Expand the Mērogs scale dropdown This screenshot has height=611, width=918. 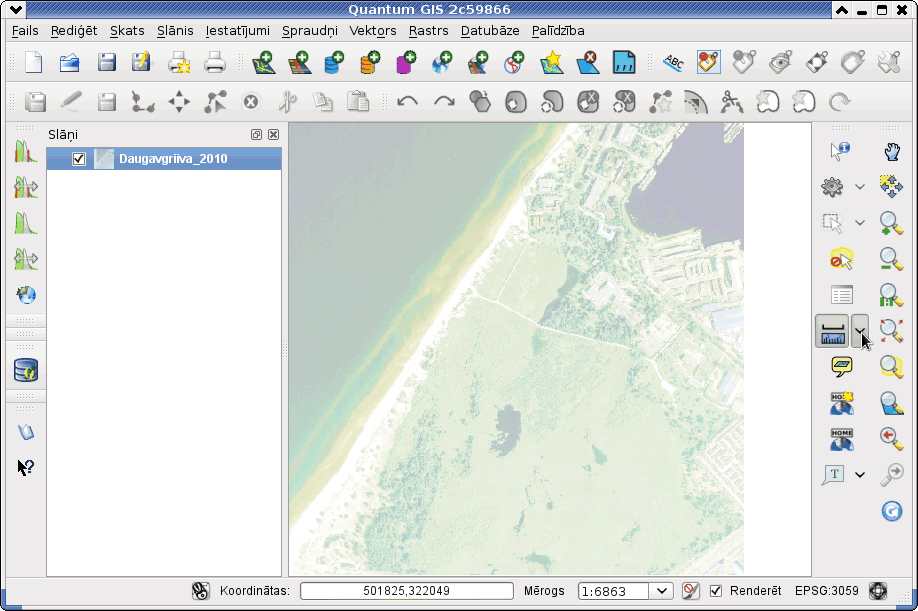[662, 591]
